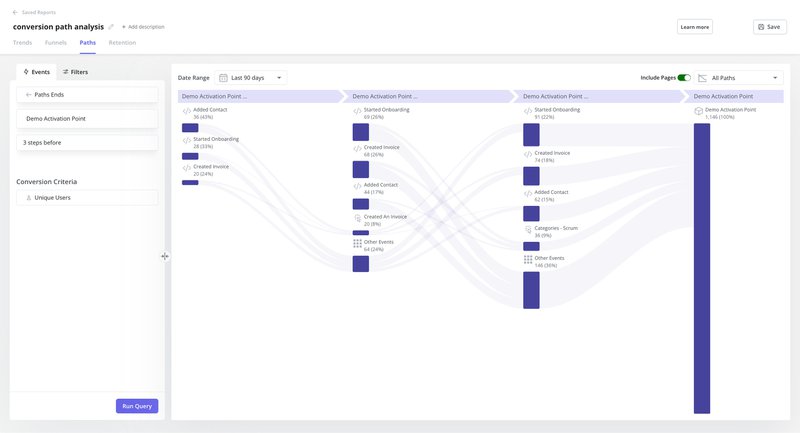800x433 pixels.
Task: Toggle the Include Pages switch
Action: 684,77
